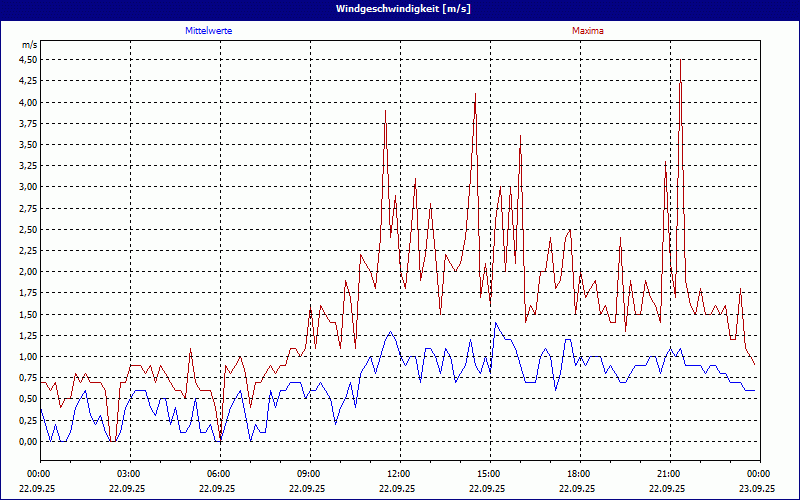Select the 15:00 time axis label
This screenshot has width=800, height=500.
tap(489, 474)
